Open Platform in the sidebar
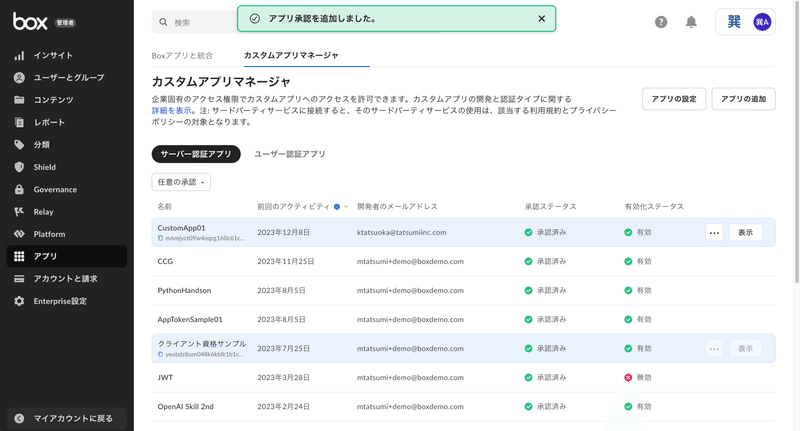Screen dimensions: 800x431 coord(66,234)
